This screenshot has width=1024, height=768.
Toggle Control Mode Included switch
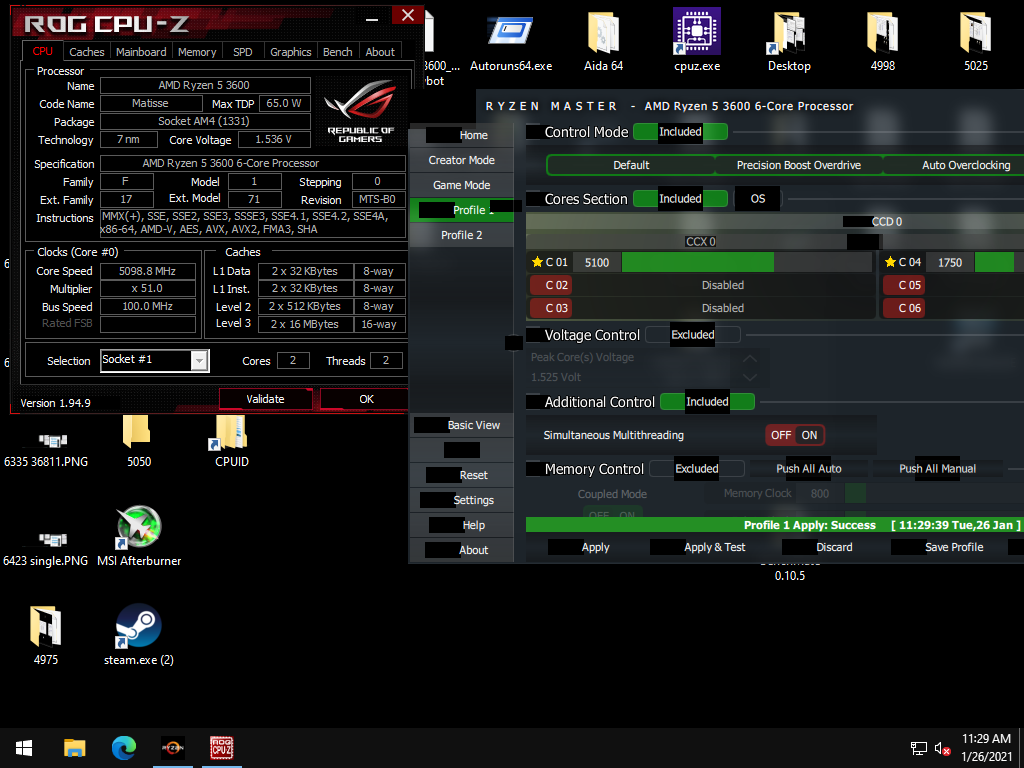[x=680, y=131]
